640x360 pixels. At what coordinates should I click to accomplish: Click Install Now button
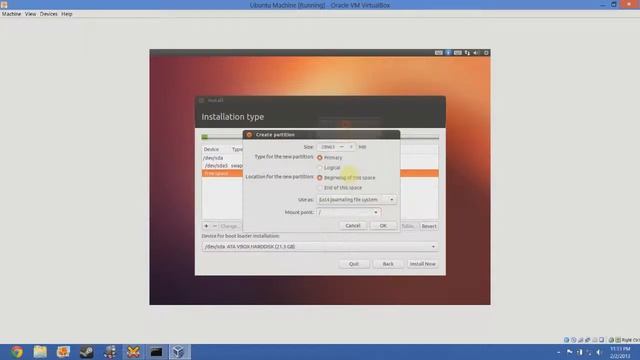[x=422, y=264]
